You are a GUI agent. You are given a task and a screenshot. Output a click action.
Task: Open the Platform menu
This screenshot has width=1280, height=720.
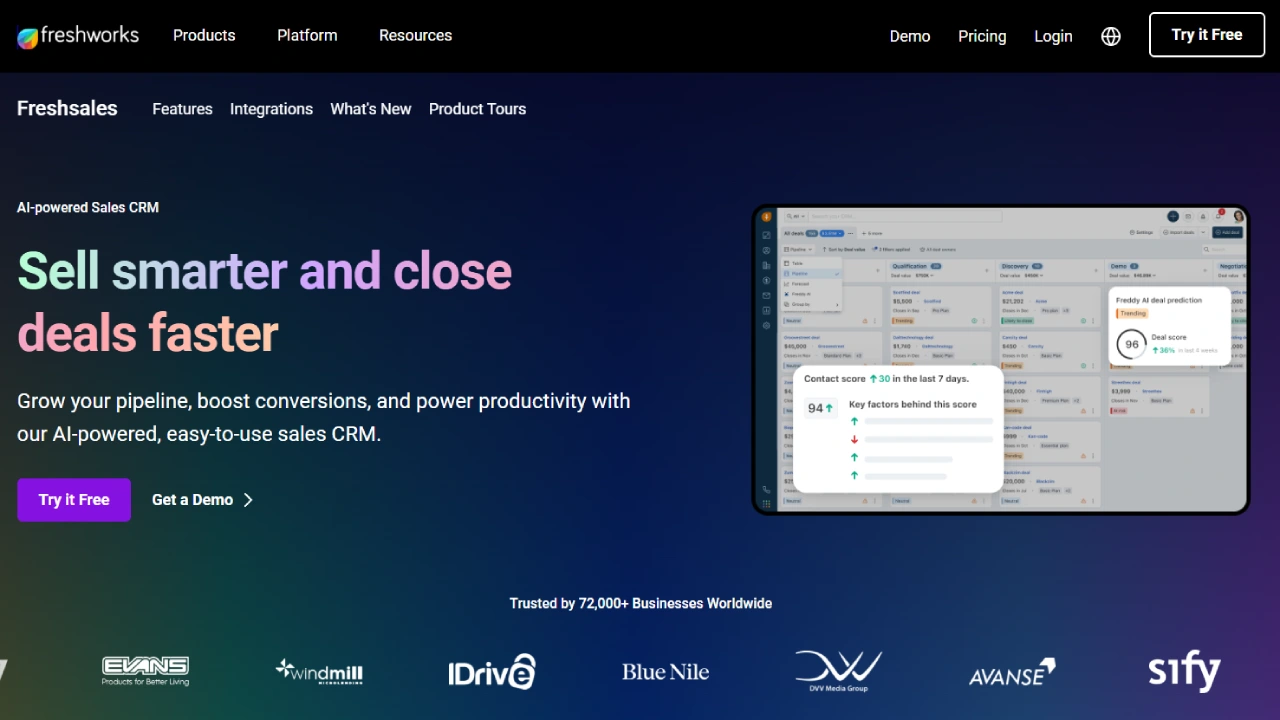(307, 35)
